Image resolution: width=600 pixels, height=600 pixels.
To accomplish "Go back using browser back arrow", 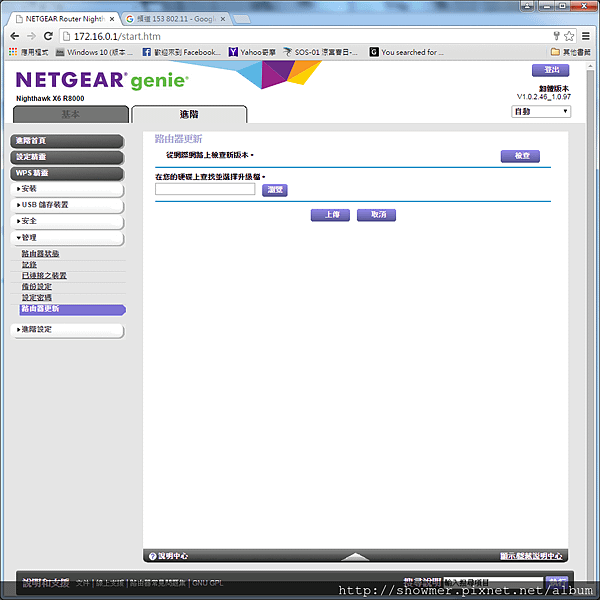I will pyautogui.click(x=15, y=36).
